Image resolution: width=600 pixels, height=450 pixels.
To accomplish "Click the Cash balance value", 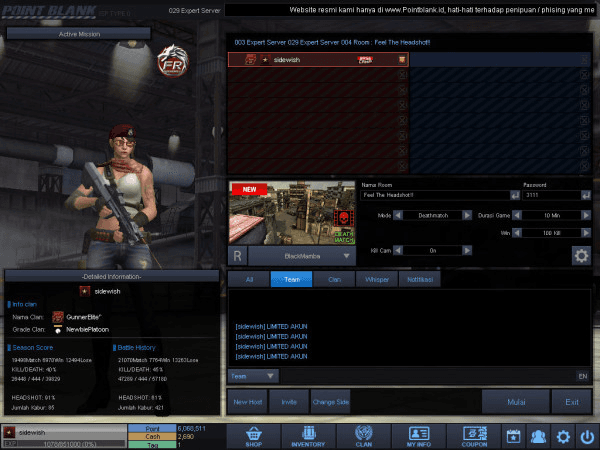I will coord(186,437).
